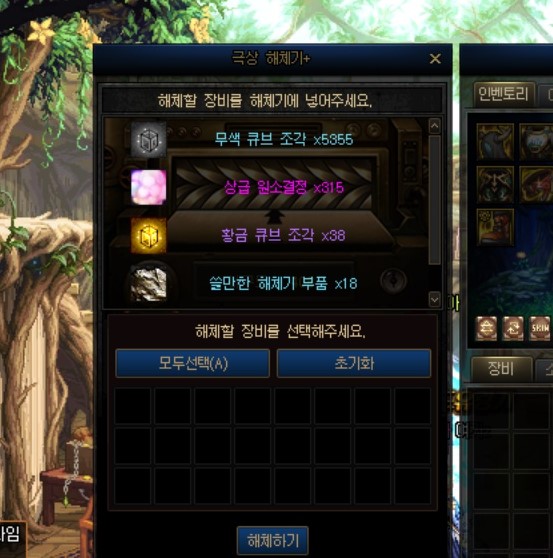Click the 황금 큐브 조각 gold cube icon
This screenshot has width=553, height=558.
[x=148, y=235]
